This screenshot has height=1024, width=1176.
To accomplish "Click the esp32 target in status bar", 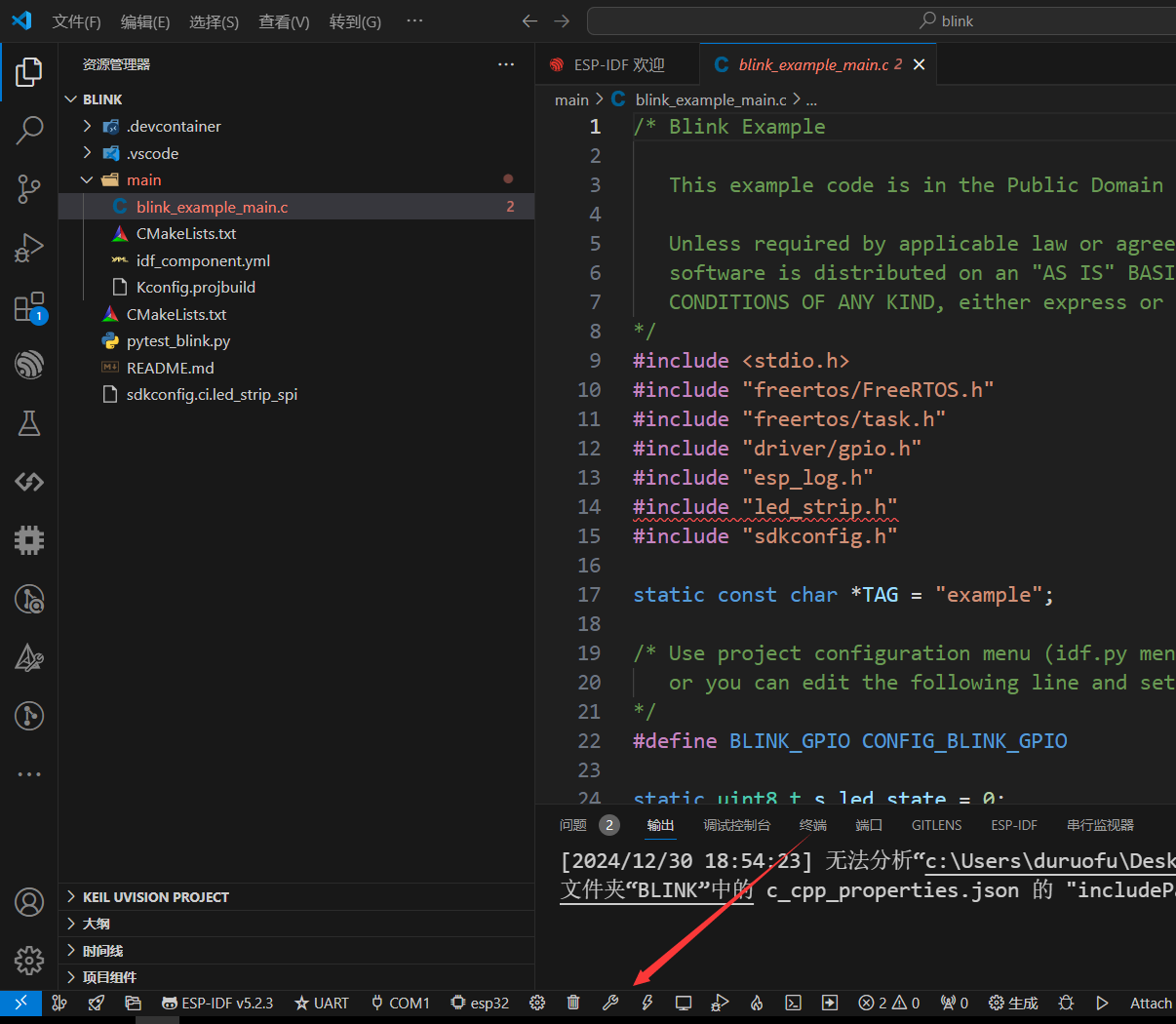I will point(480,1003).
